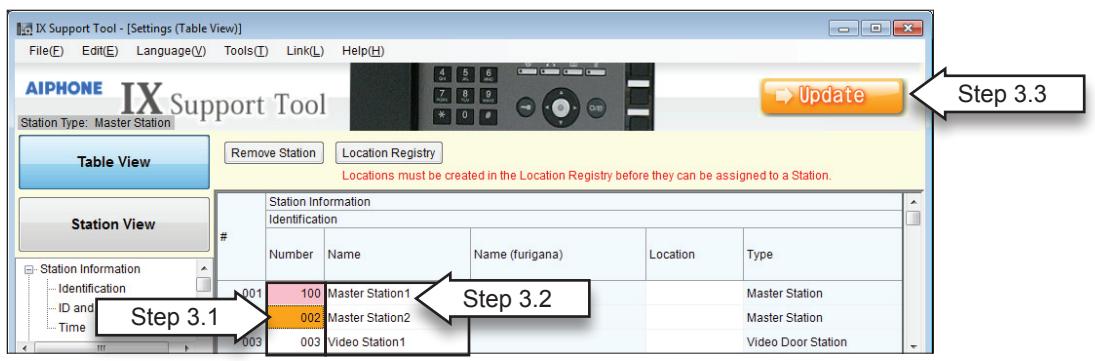Click the table's scroll up arrow
1095x361 pixels.
(913, 201)
